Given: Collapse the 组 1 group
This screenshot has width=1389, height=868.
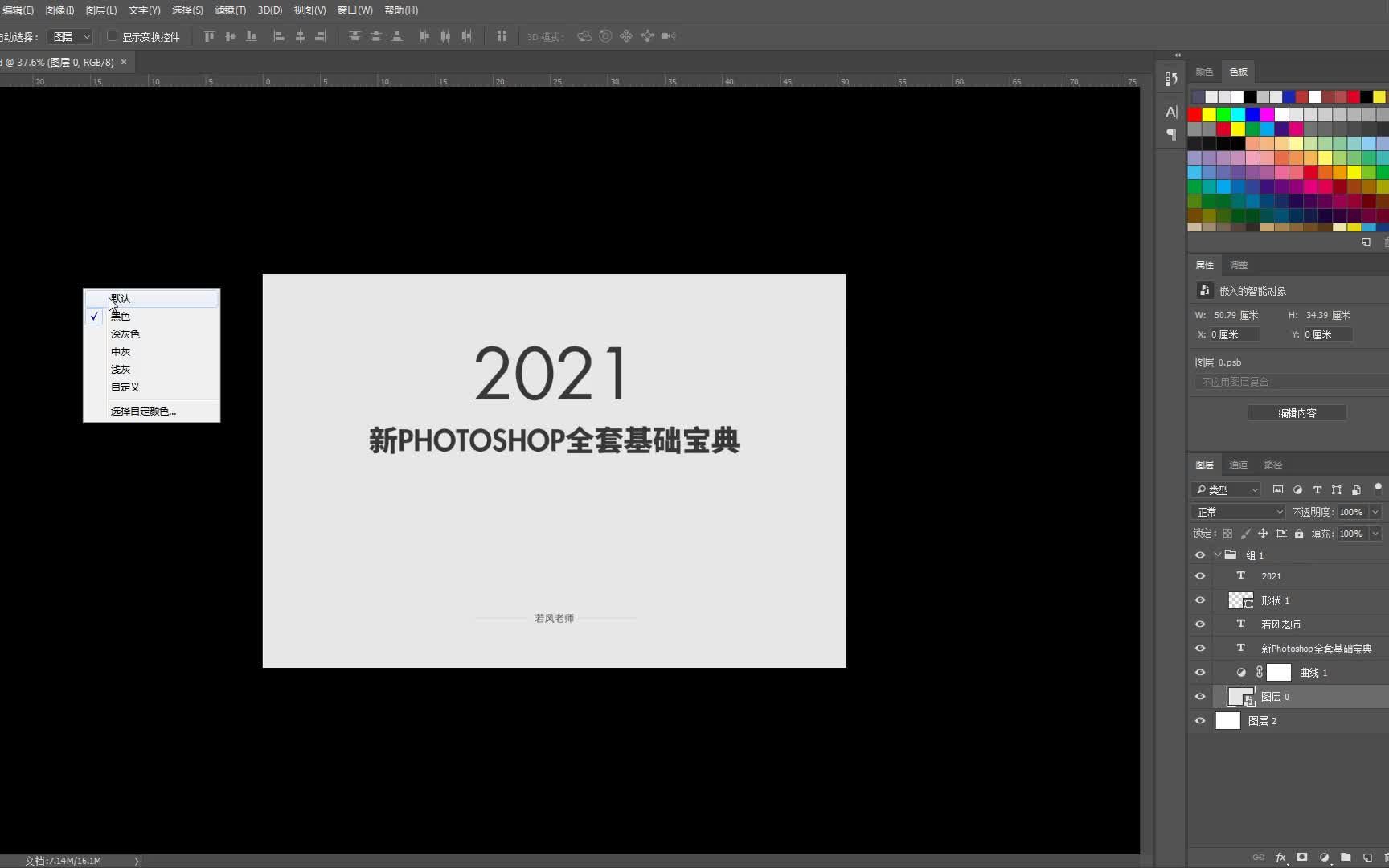Looking at the screenshot, I should click(1218, 555).
